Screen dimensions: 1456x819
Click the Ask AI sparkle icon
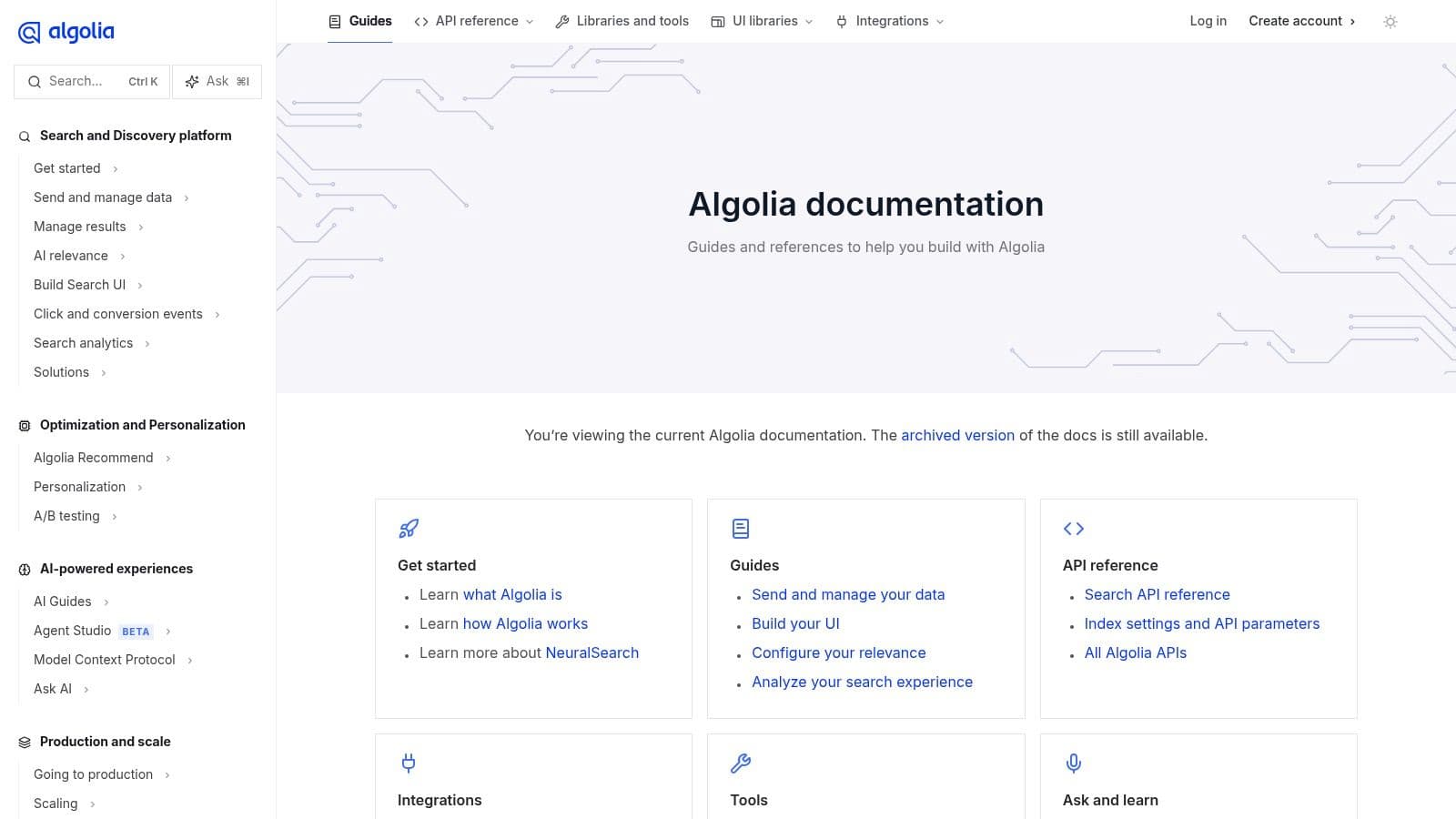point(192,81)
